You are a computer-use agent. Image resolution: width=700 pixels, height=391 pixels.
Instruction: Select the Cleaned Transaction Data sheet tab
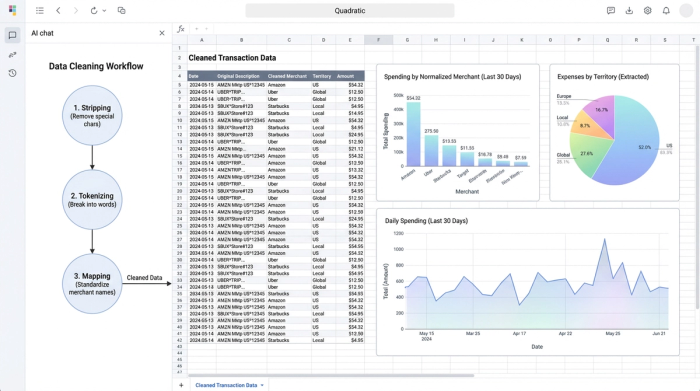[226, 385]
